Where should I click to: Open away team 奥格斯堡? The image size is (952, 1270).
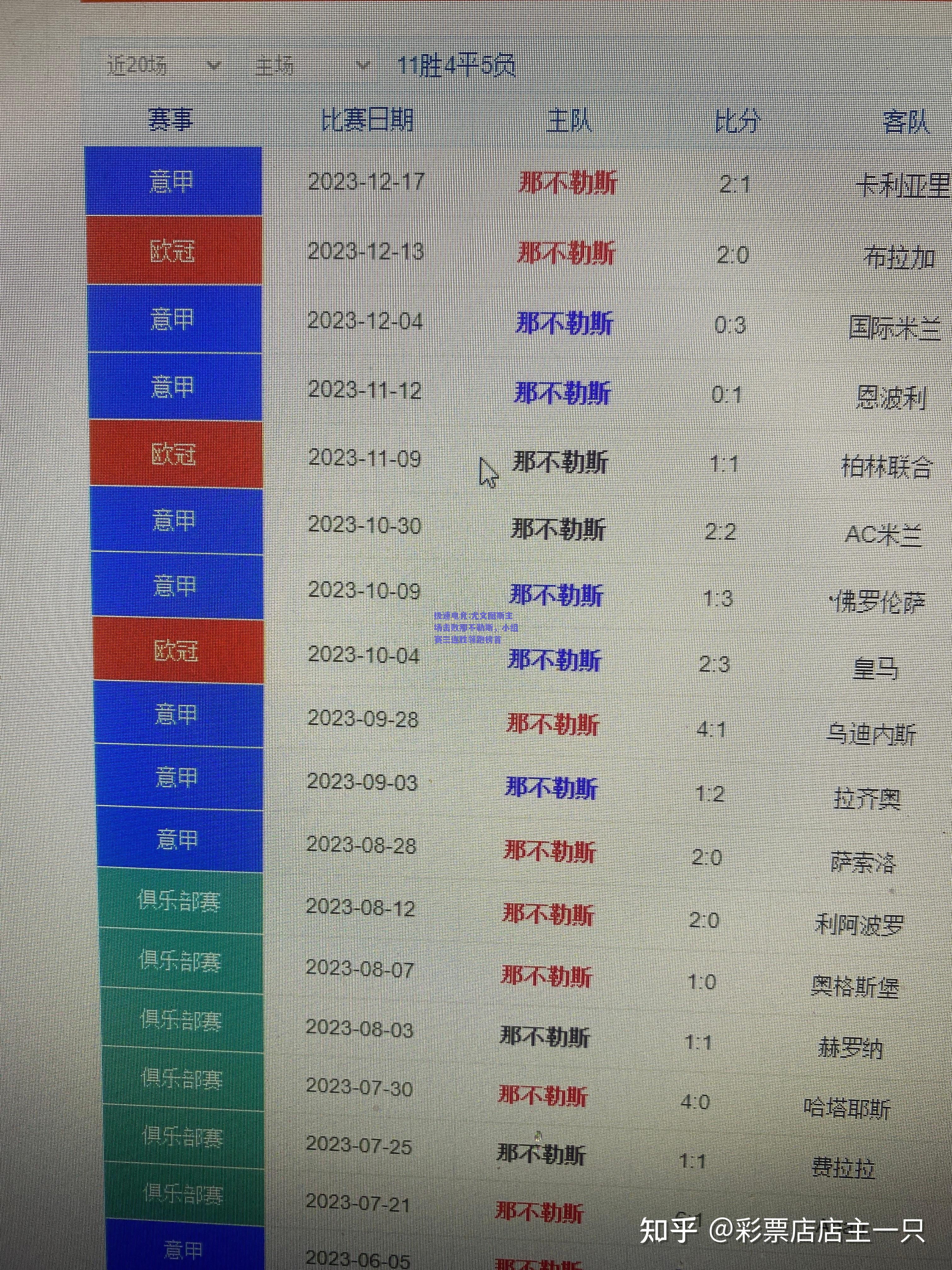[855, 987]
